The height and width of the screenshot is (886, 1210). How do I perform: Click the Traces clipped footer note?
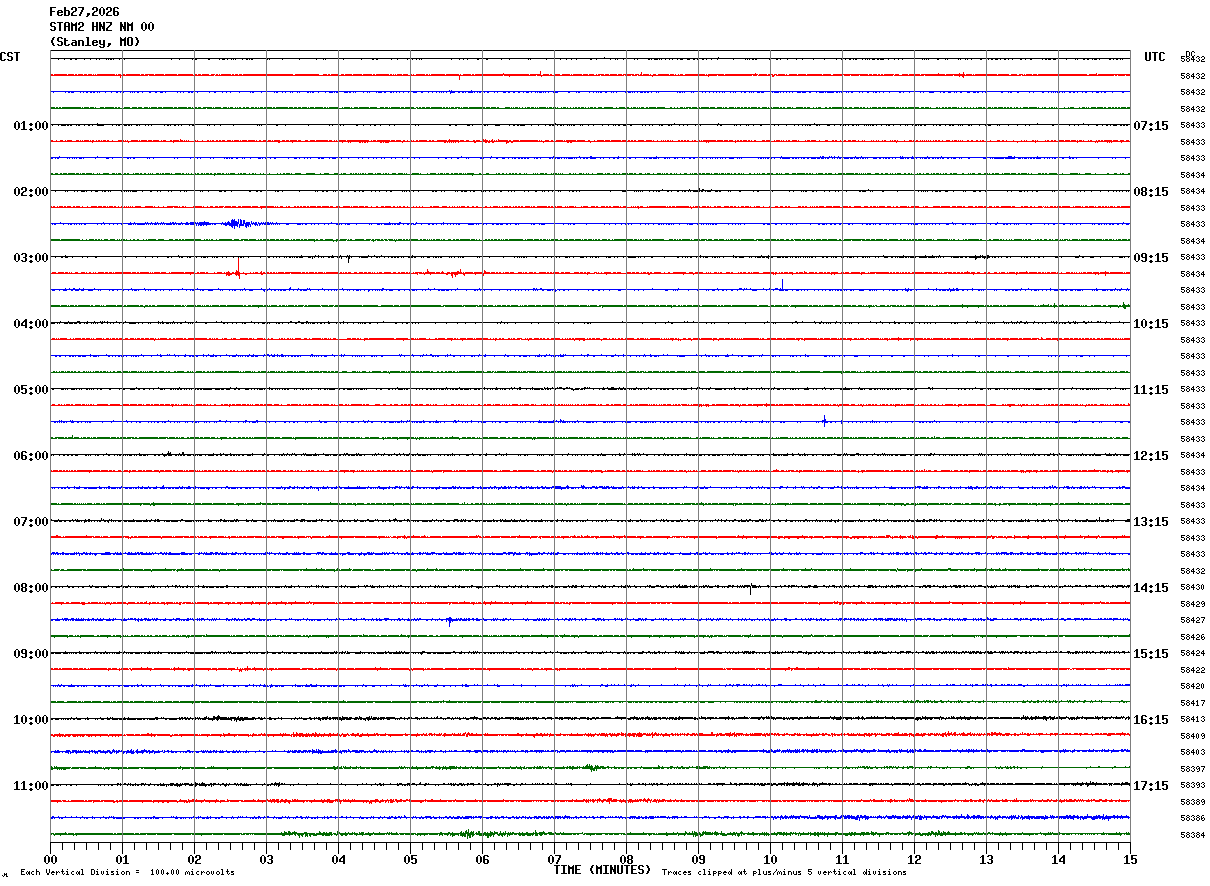[784, 873]
